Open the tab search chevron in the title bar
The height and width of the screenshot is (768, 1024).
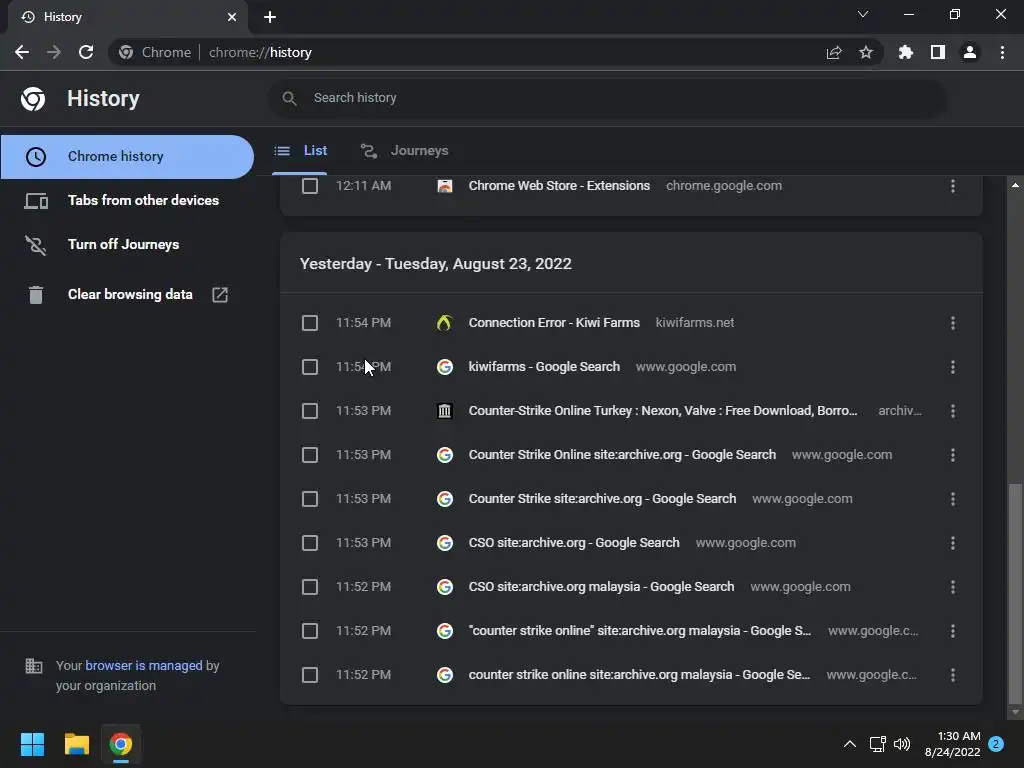coord(863,14)
